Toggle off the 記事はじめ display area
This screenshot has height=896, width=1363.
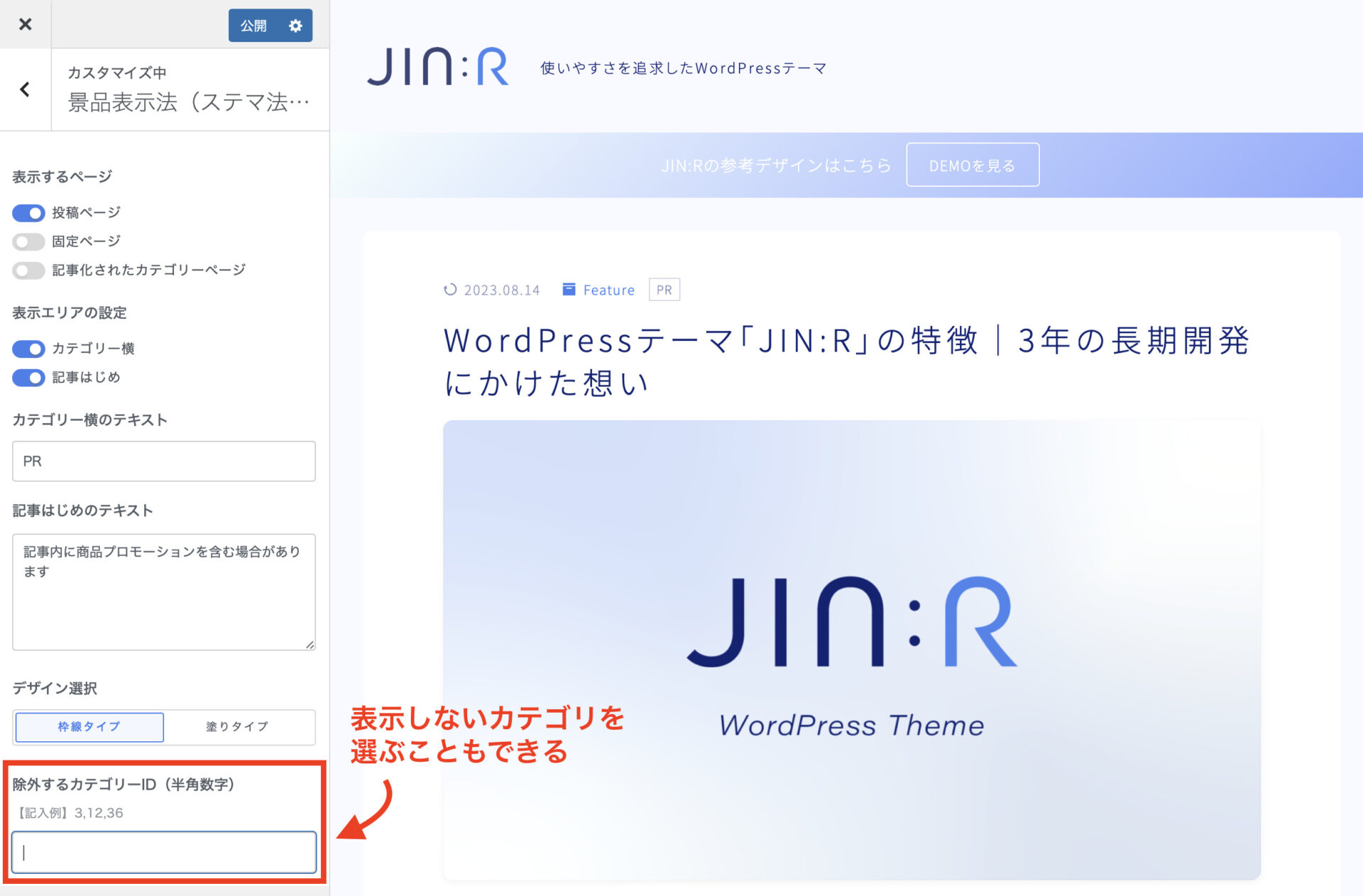(x=28, y=378)
